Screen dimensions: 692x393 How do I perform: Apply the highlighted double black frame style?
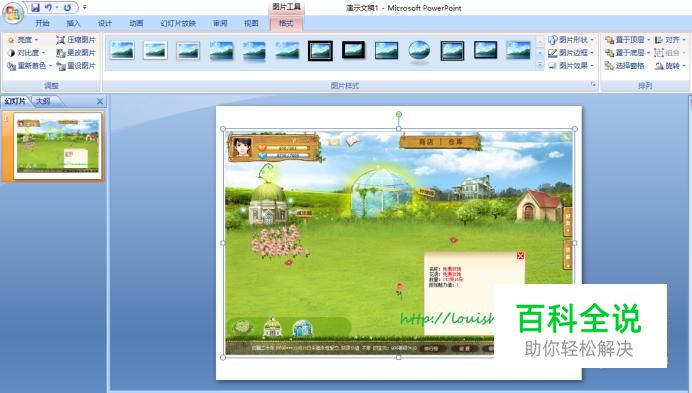(x=320, y=50)
